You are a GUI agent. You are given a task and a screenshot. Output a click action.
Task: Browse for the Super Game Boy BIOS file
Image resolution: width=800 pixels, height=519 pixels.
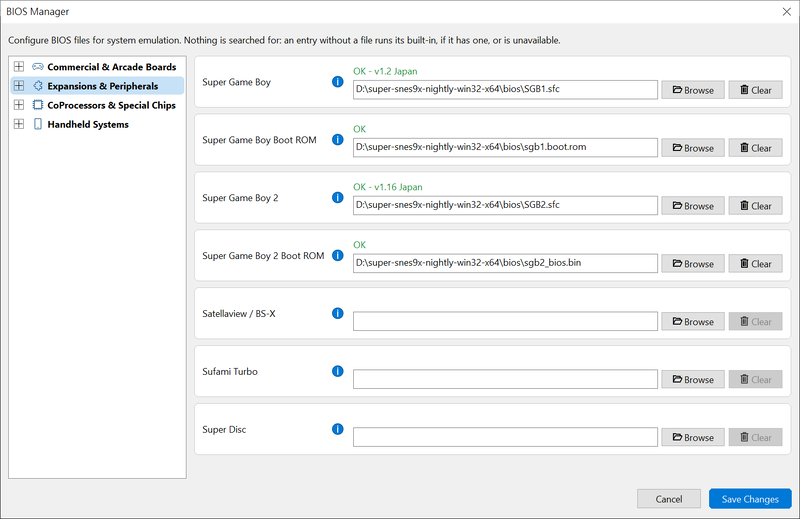pyautogui.click(x=693, y=90)
